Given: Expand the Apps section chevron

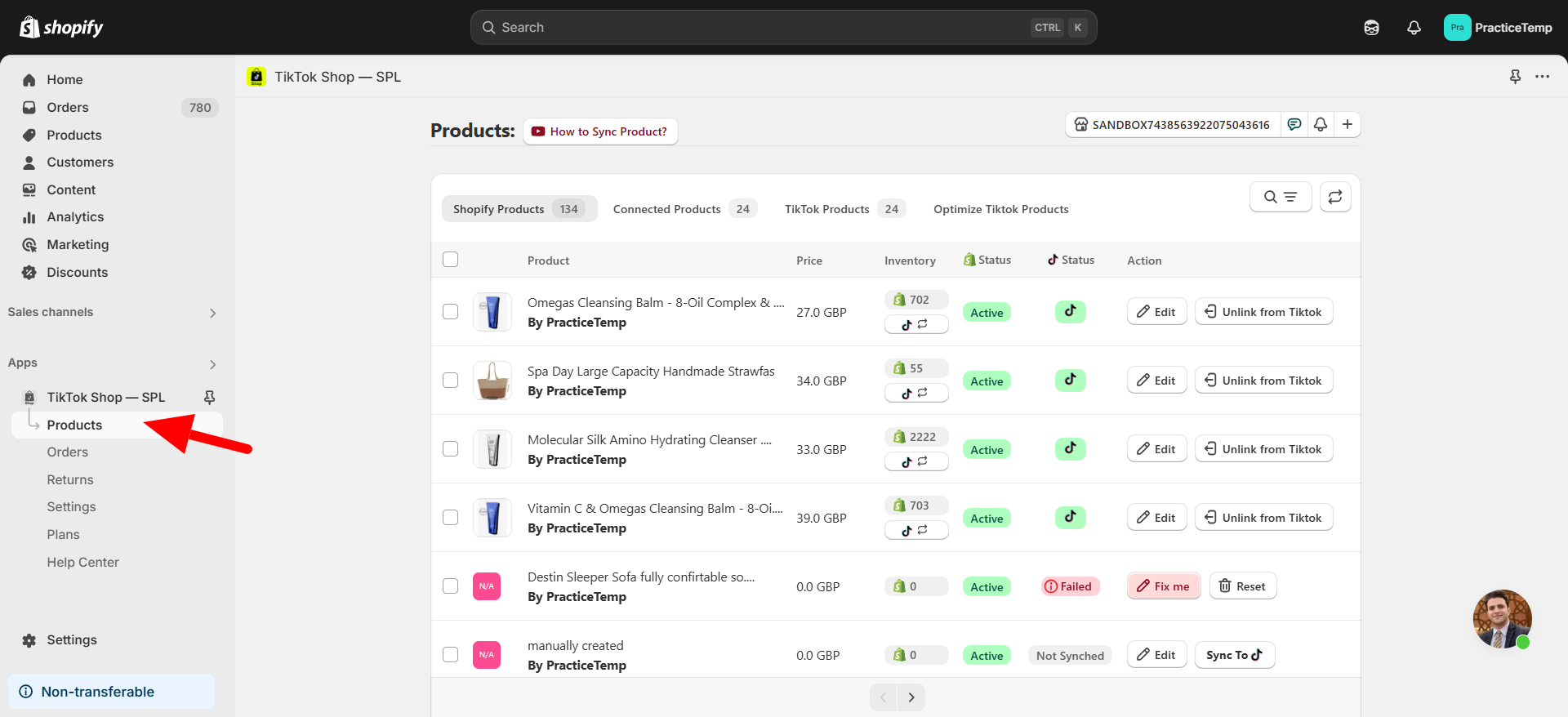Looking at the screenshot, I should coord(212,364).
